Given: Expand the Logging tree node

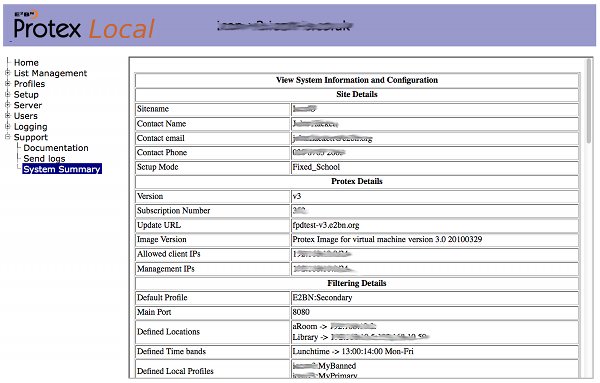Looking at the screenshot, I should pos(8,126).
